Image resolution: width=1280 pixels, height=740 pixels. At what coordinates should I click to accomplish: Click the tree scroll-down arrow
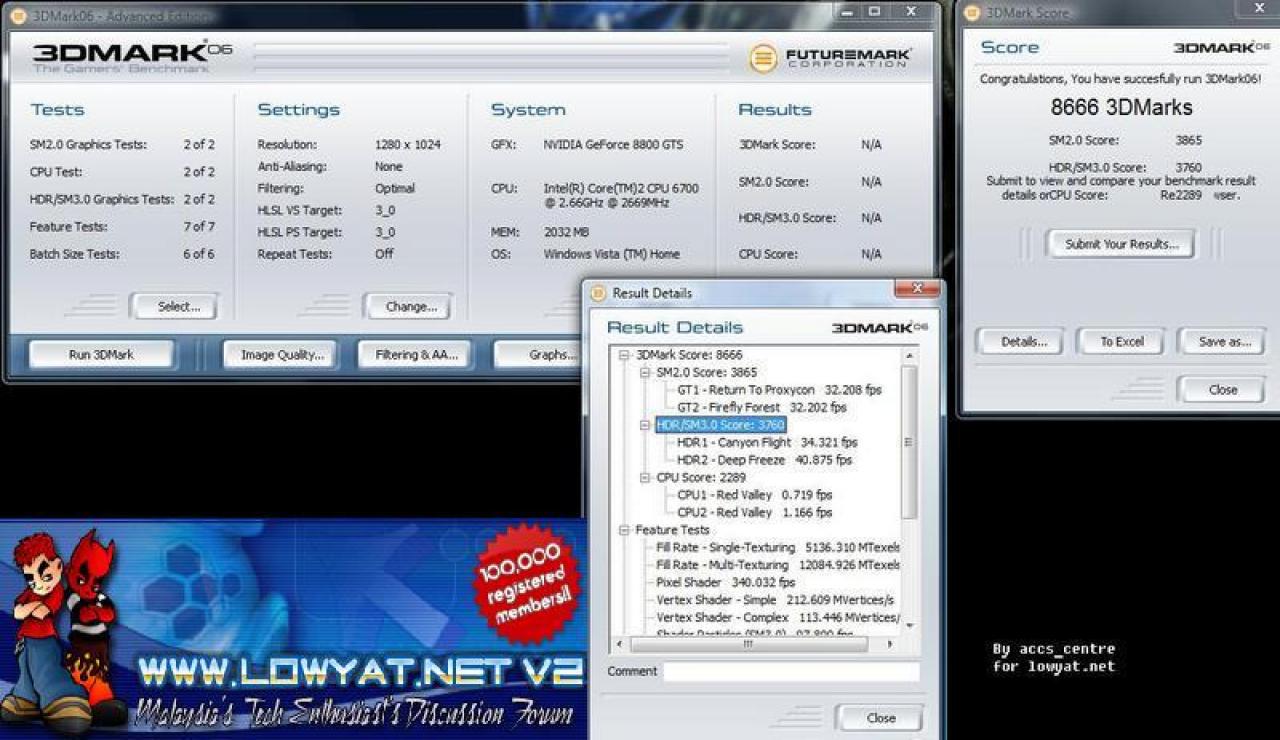[x=909, y=625]
